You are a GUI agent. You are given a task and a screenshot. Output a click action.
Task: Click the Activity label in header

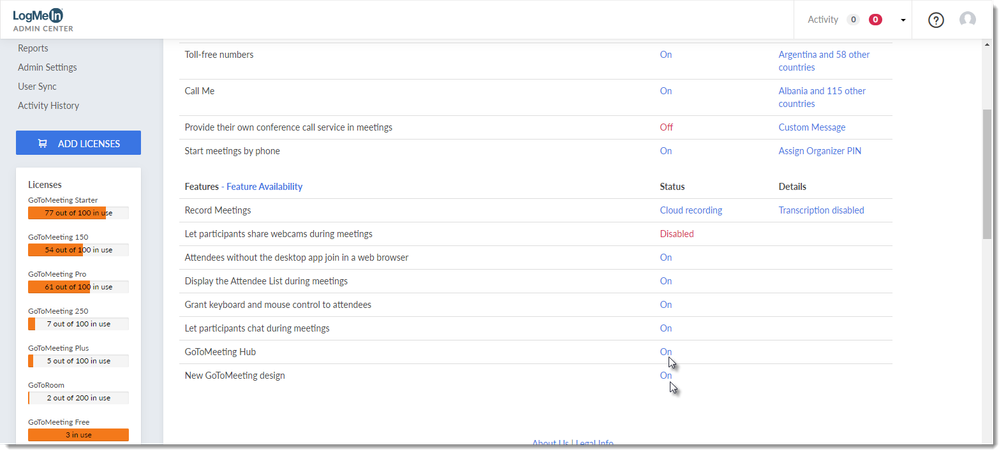(823, 20)
